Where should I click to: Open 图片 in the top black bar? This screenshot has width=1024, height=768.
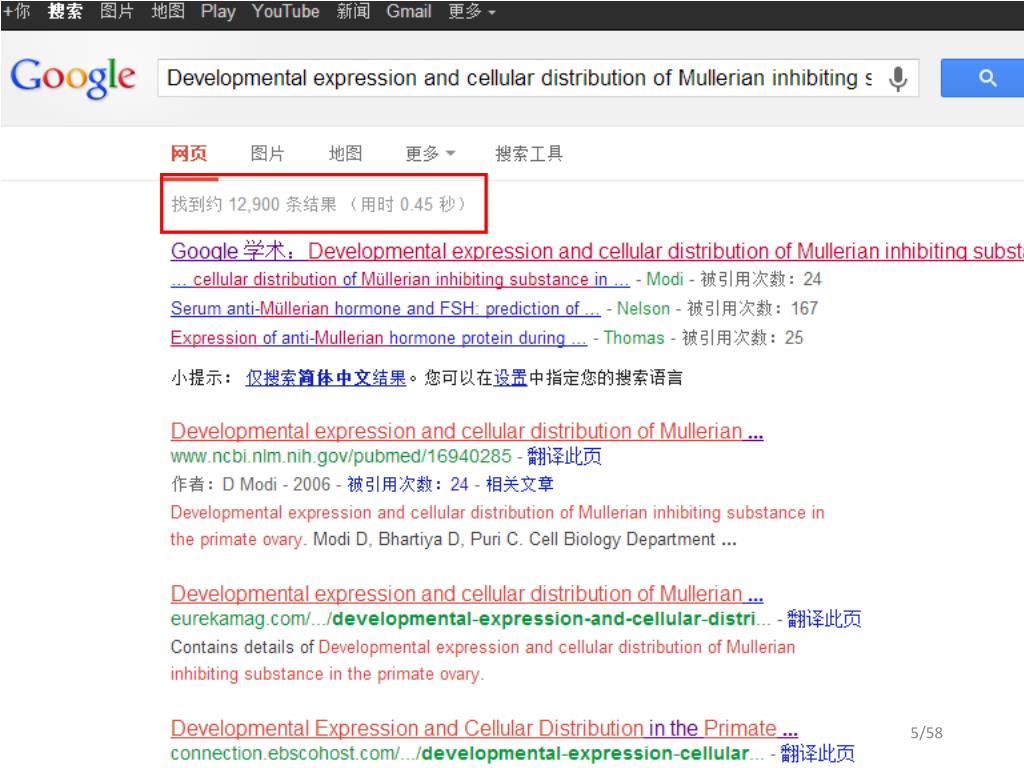pyautogui.click(x=117, y=11)
